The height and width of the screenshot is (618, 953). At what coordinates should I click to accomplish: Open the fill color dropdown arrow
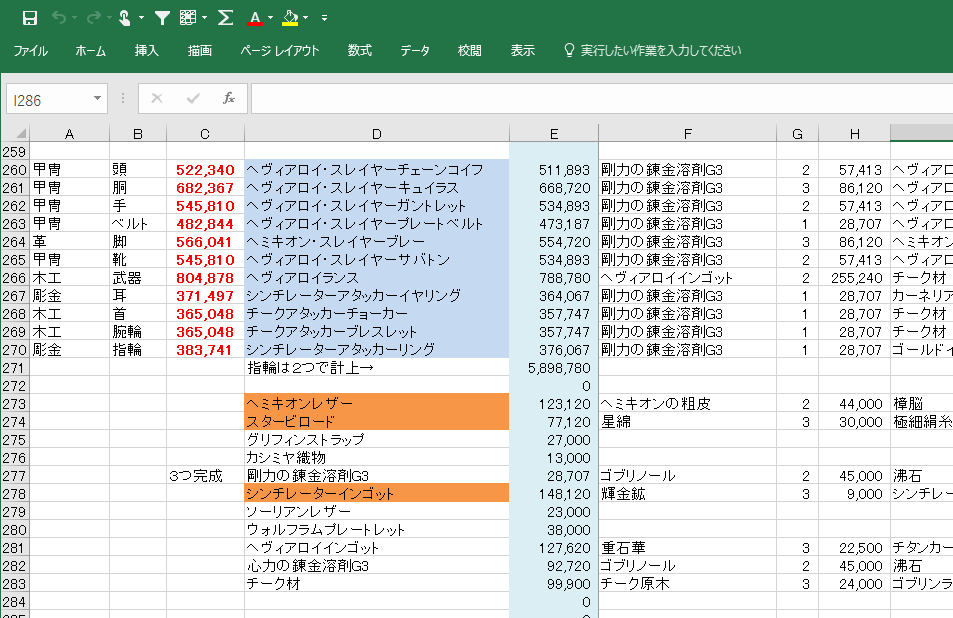click(x=306, y=18)
